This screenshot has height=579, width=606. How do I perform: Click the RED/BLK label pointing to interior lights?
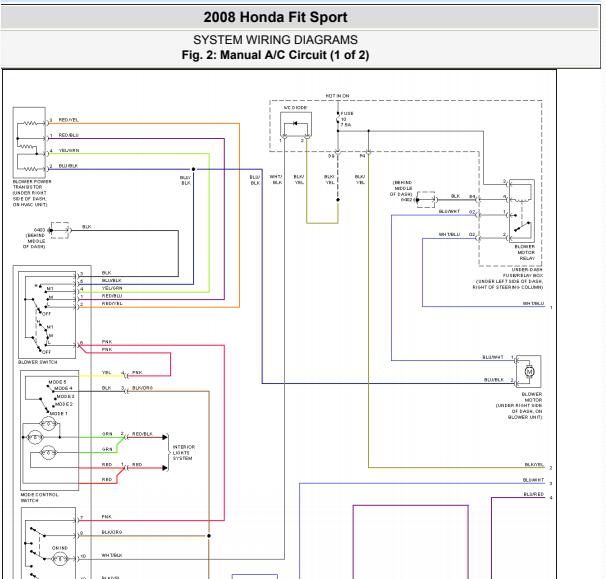point(142,434)
